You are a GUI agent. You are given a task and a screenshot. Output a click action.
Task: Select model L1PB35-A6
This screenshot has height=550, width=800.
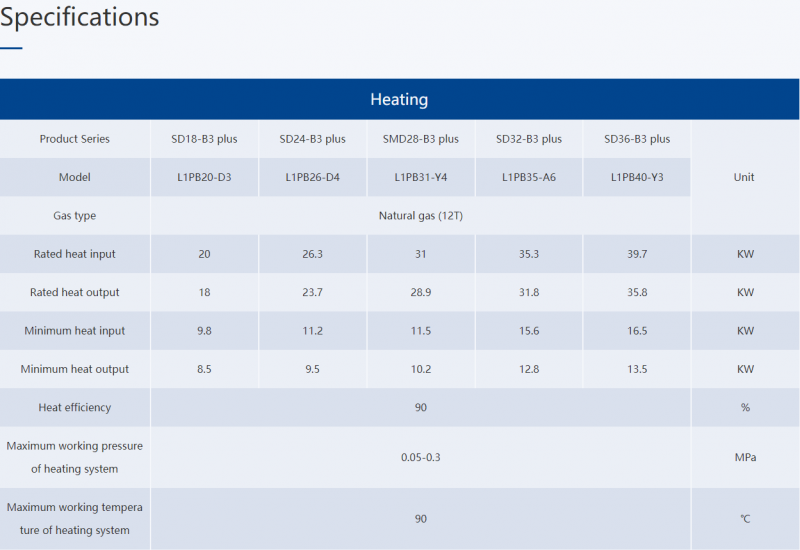click(528, 177)
